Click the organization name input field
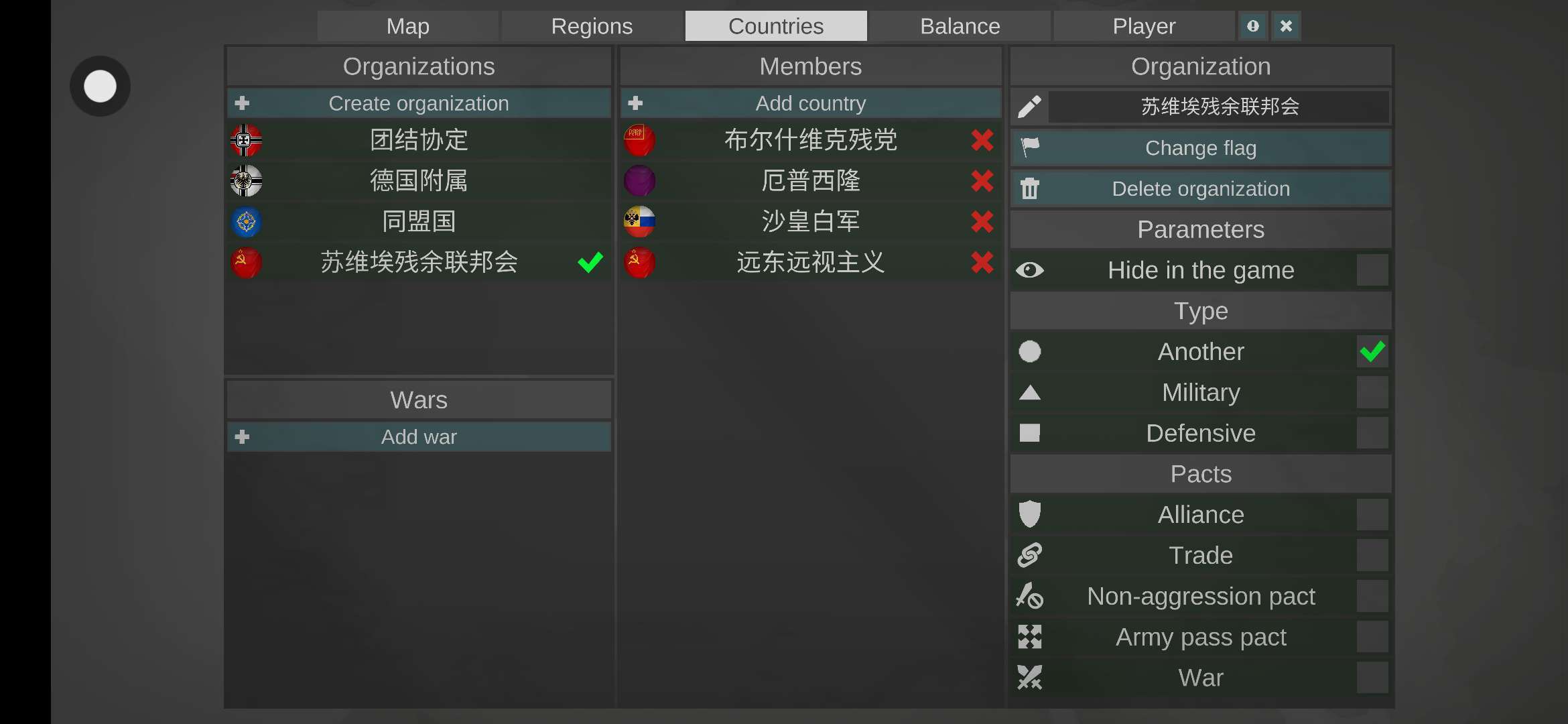The width and height of the screenshot is (1568, 724). point(1220,107)
